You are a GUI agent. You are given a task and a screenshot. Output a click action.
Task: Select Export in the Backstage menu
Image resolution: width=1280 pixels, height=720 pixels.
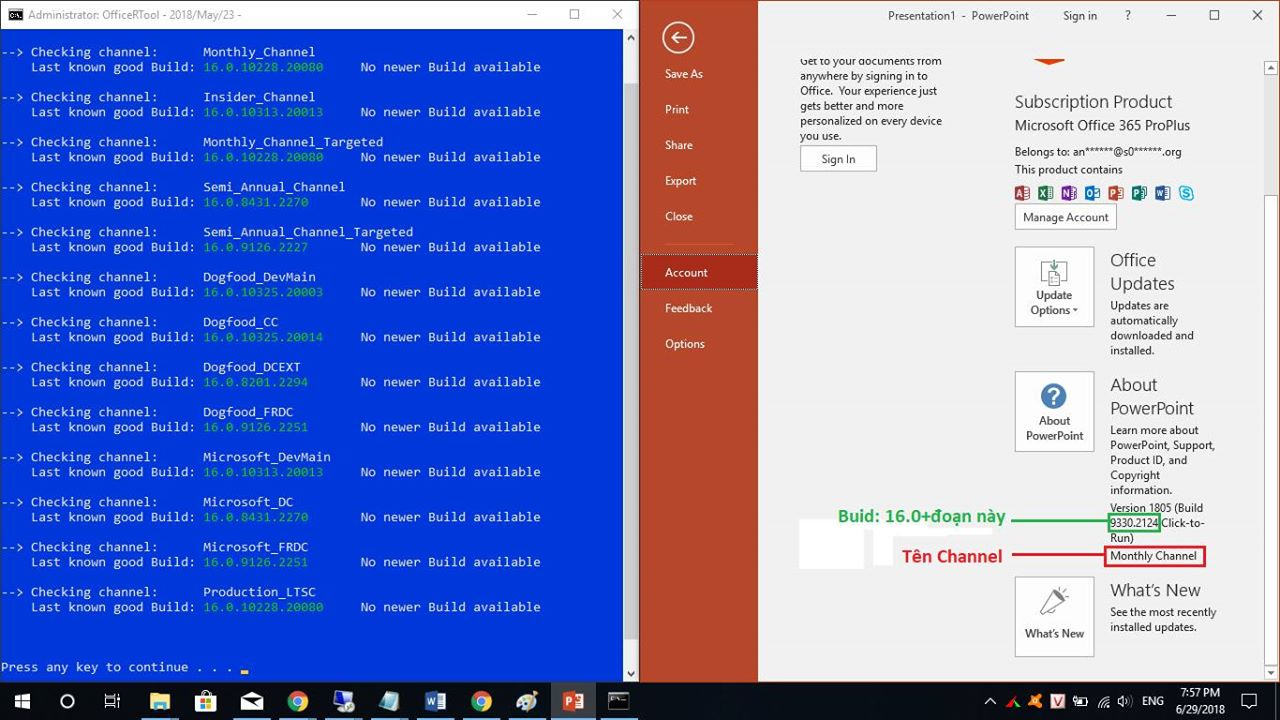[x=681, y=181]
